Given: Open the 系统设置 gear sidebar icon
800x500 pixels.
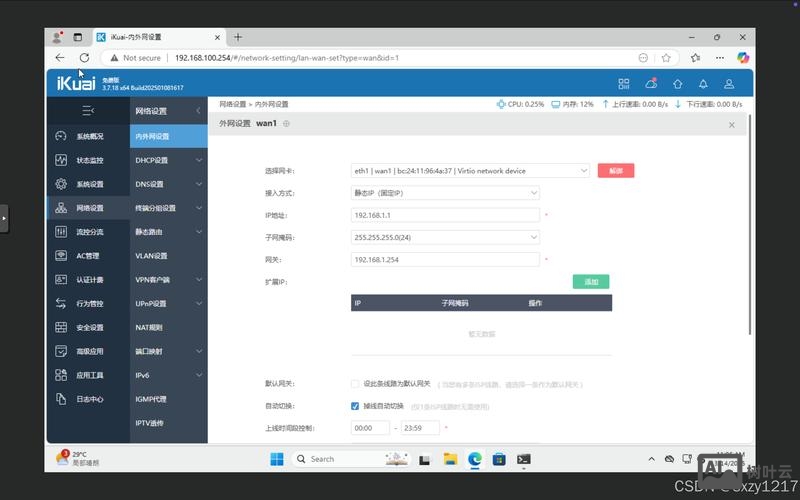Looking at the screenshot, I should click(61, 184).
